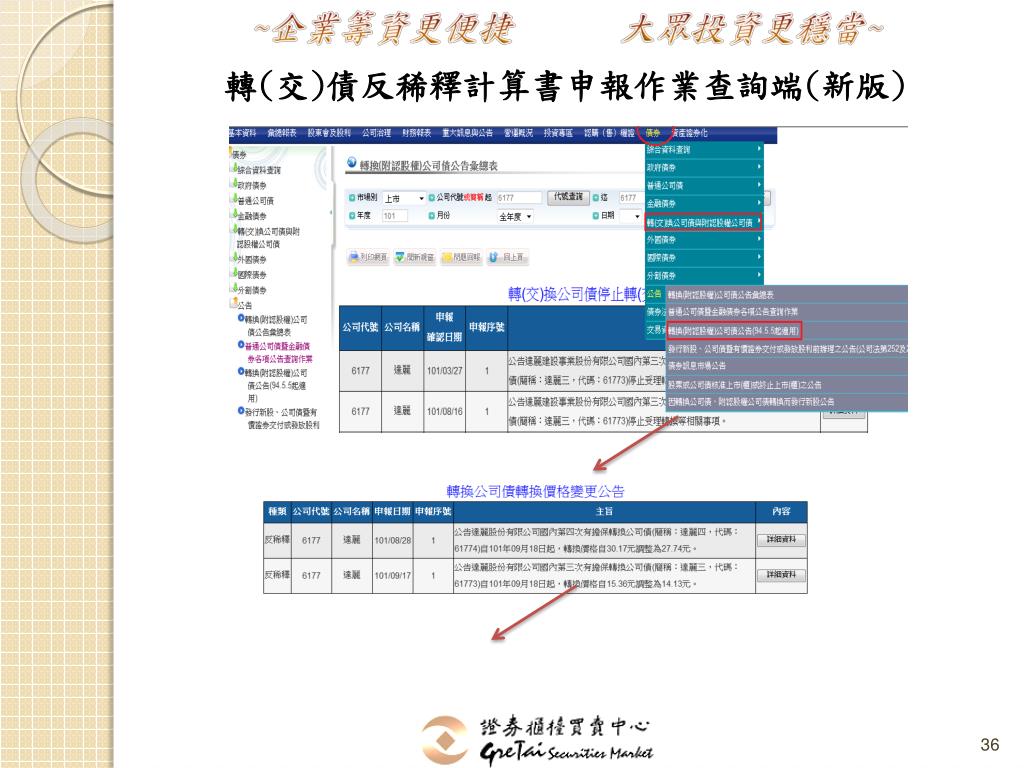Click the 主旨 column header in lower table
The image size is (1024, 768).
tap(604, 511)
